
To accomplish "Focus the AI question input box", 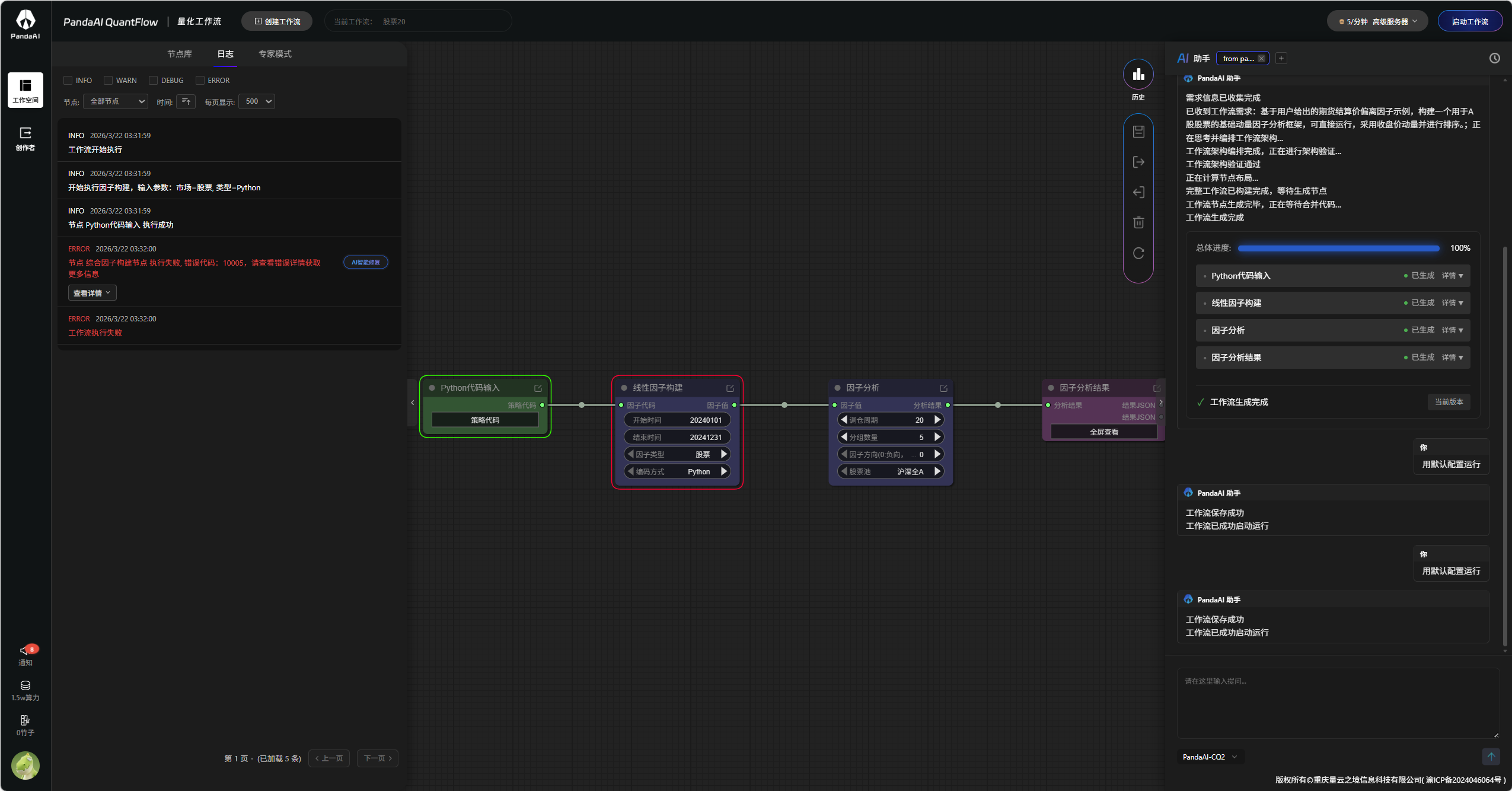I will pyautogui.click(x=1338, y=703).
